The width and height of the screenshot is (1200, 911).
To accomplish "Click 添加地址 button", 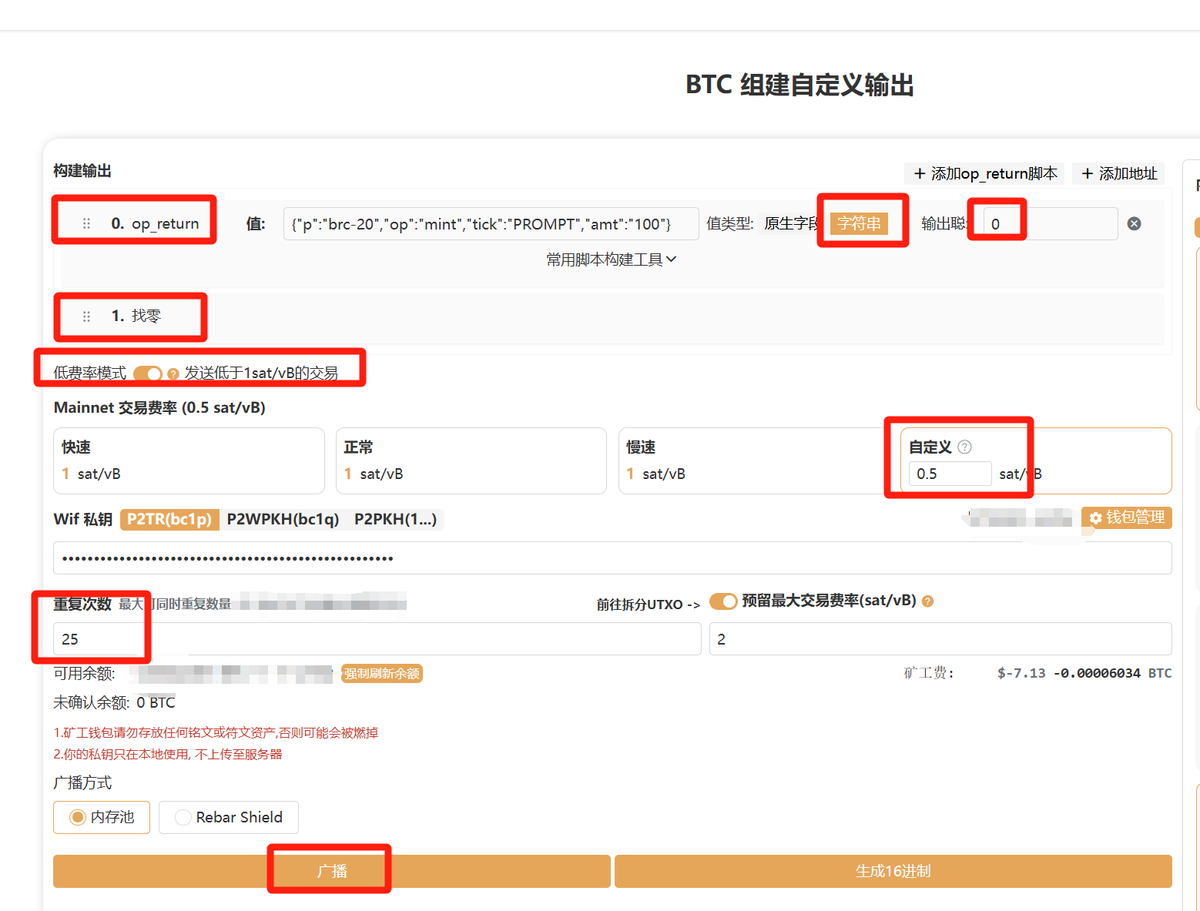I will pyautogui.click(x=1119, y=174).
